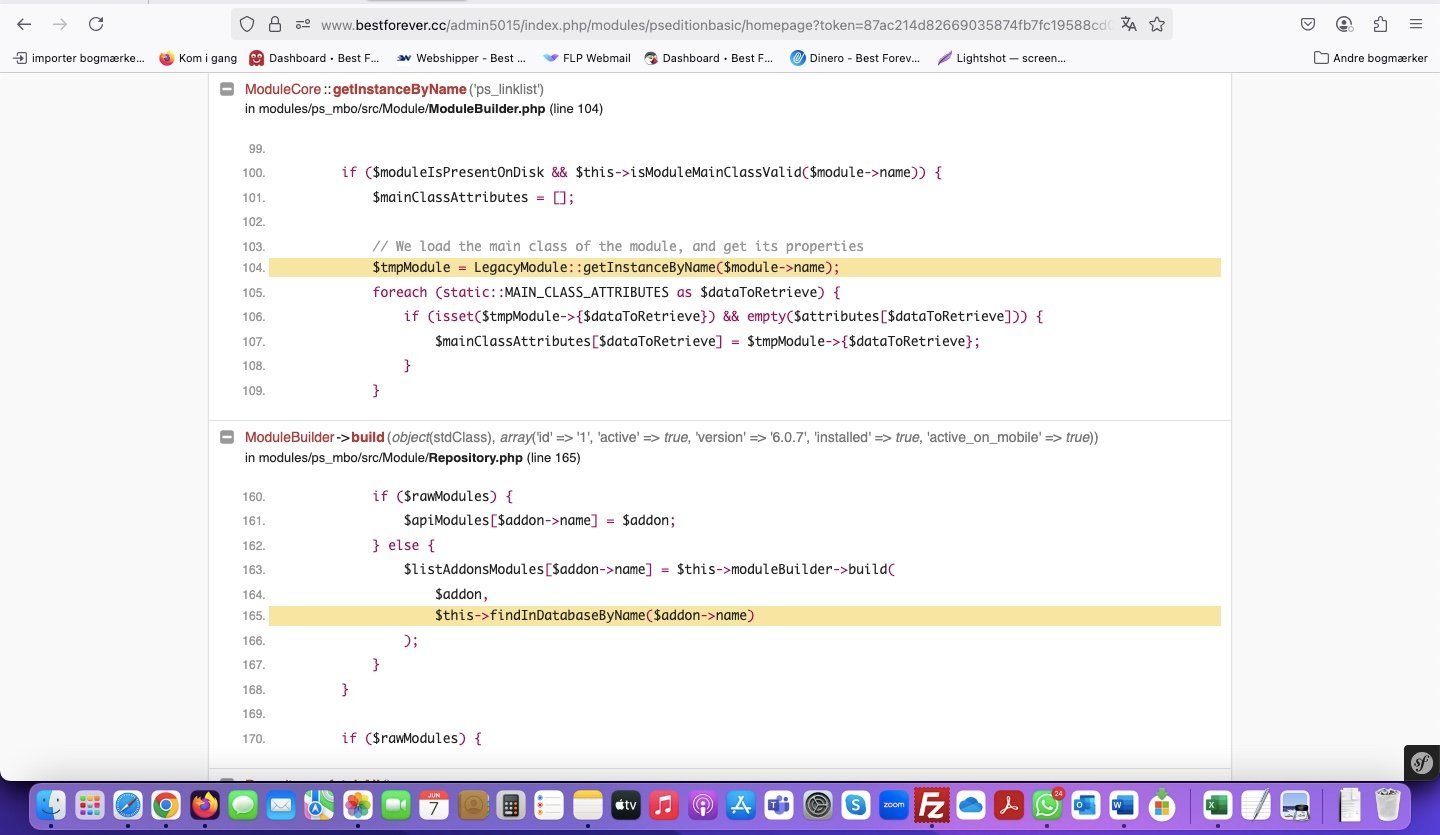Image resolution: width=1440 pixels, height=835 pixels.
Task: Open the Trash in the Dock
Action: (1388, 805)
